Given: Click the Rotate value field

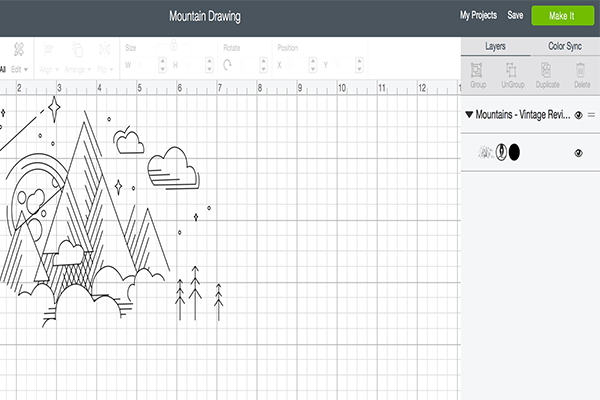Looking at the screenshot, I should click(x=247, y=65).
